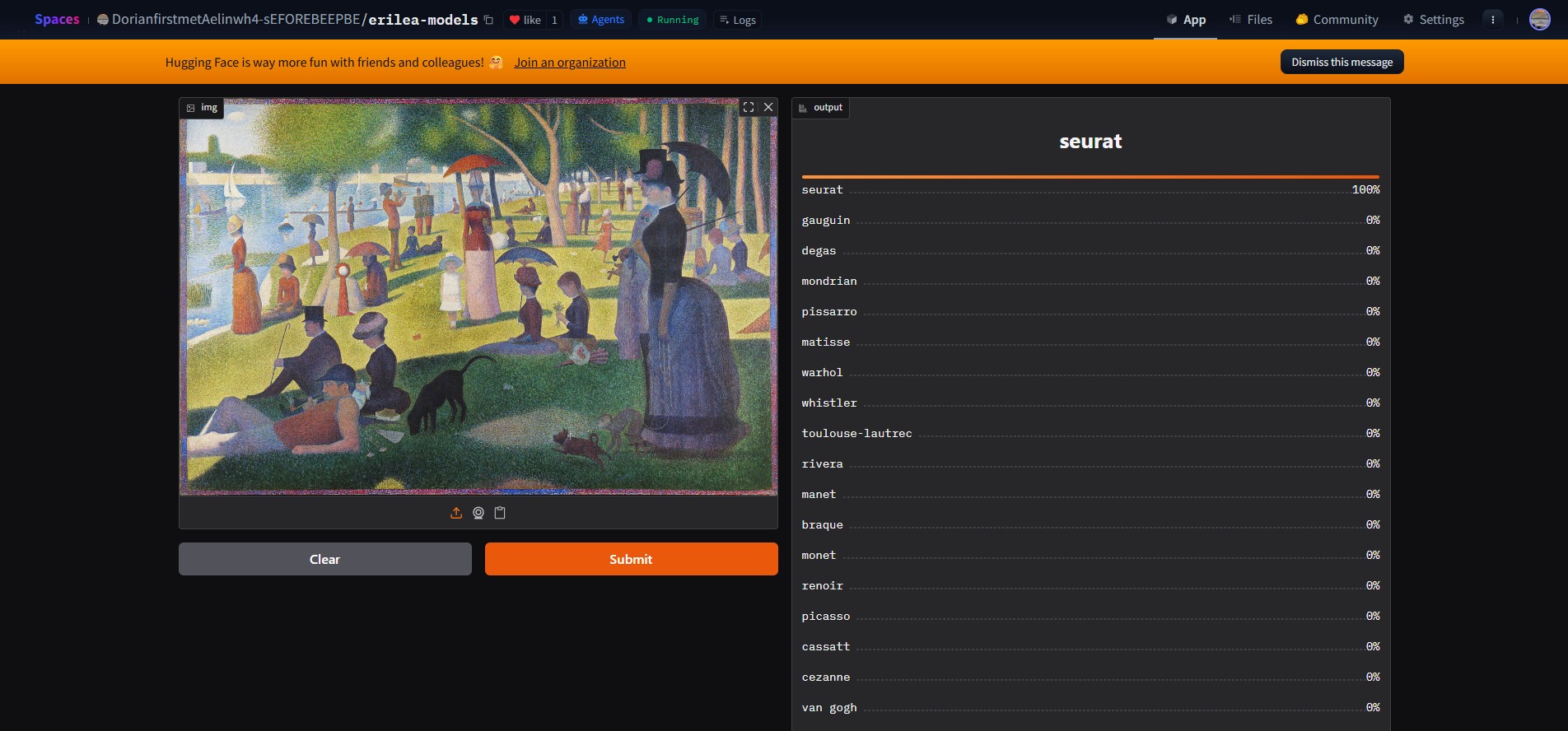Open the erilea-models space link
Viewport: 1568px width, 731px height.
point(422,20)
